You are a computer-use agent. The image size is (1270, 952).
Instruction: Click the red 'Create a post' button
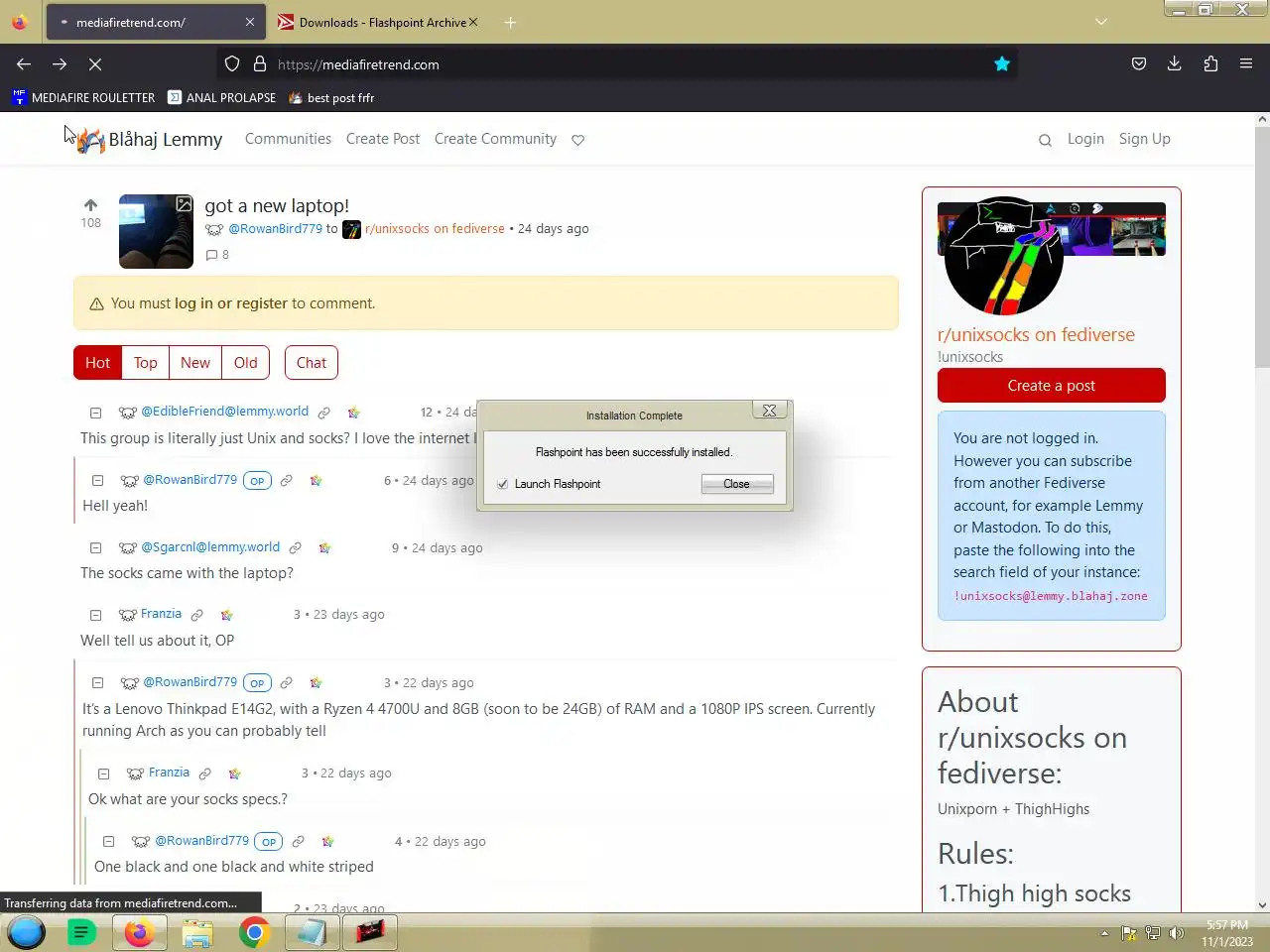(1052, 386)
